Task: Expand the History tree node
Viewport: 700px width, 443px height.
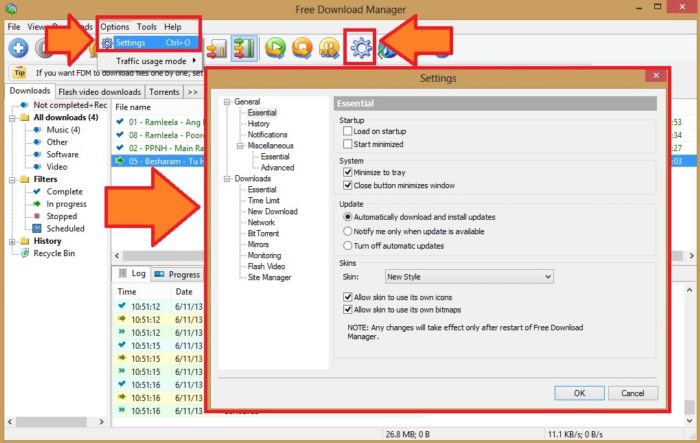Action: (x=12, y=242)
